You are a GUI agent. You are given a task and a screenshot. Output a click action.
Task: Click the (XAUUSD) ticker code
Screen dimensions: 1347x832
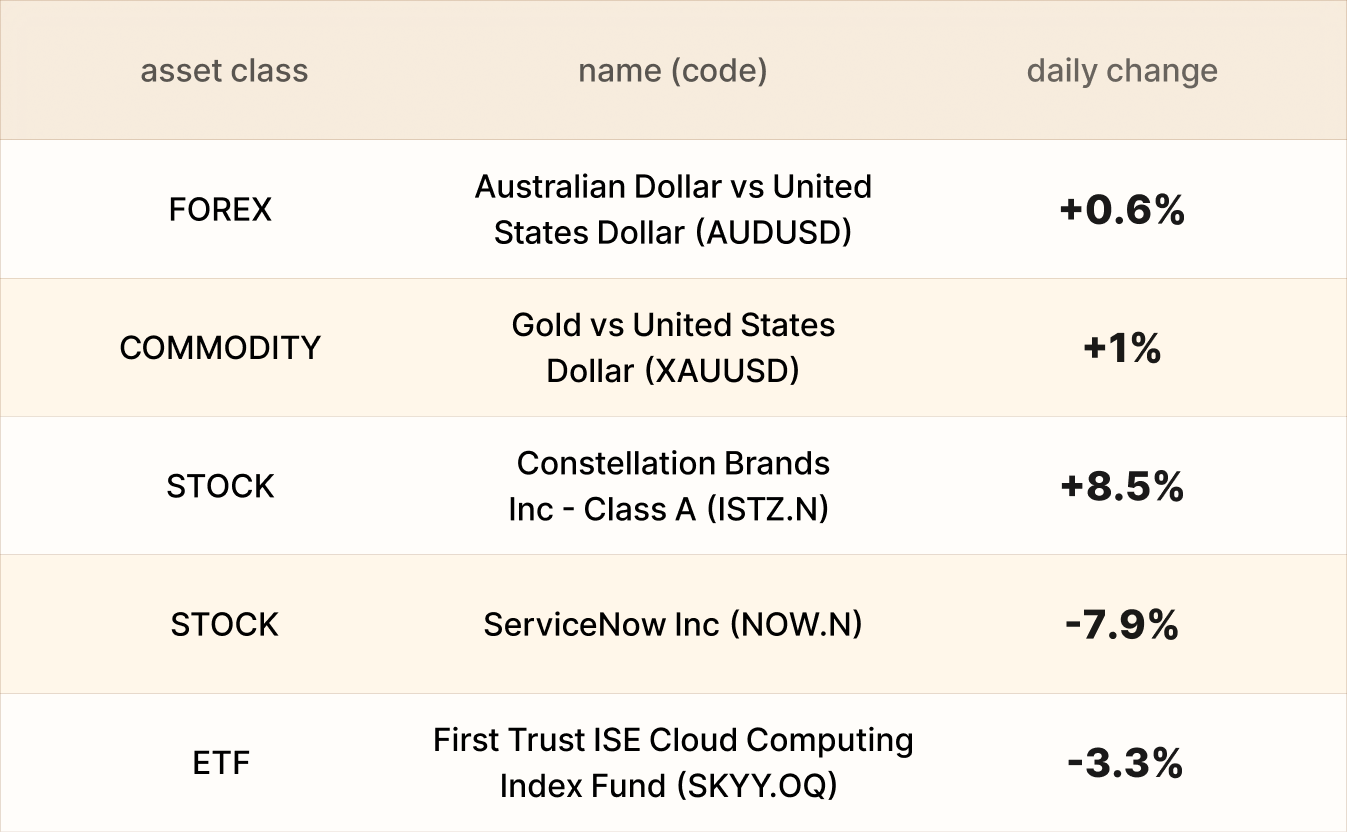pyautogui.click(x=722, y=371)
